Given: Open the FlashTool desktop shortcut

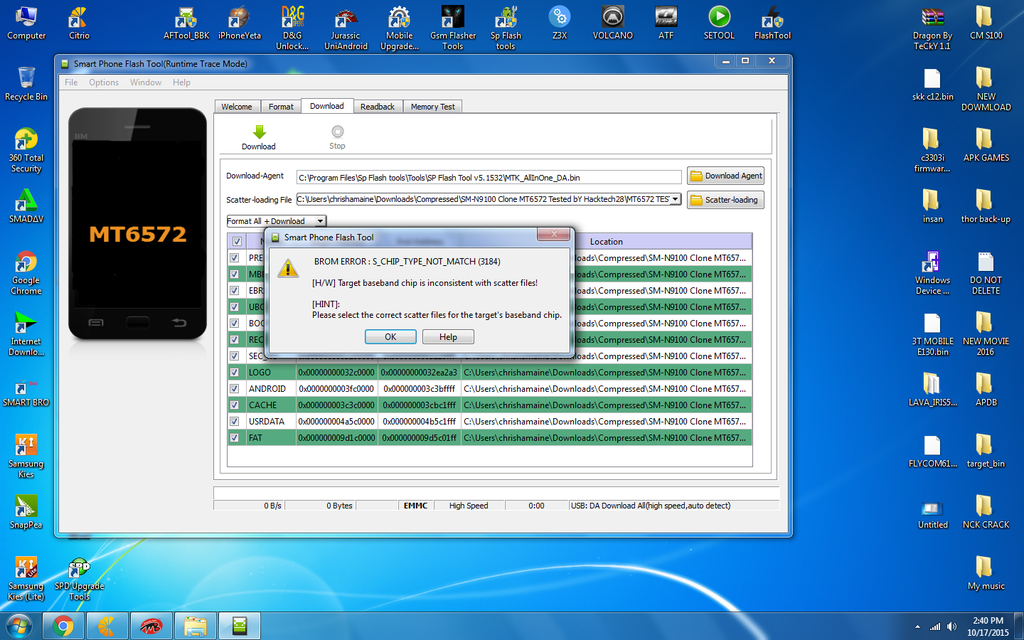Looking at the screenshot, I should 773,24.
